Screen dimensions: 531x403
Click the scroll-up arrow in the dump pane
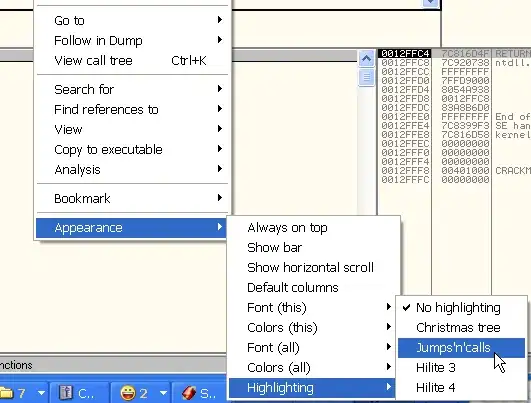pos(366,59)
